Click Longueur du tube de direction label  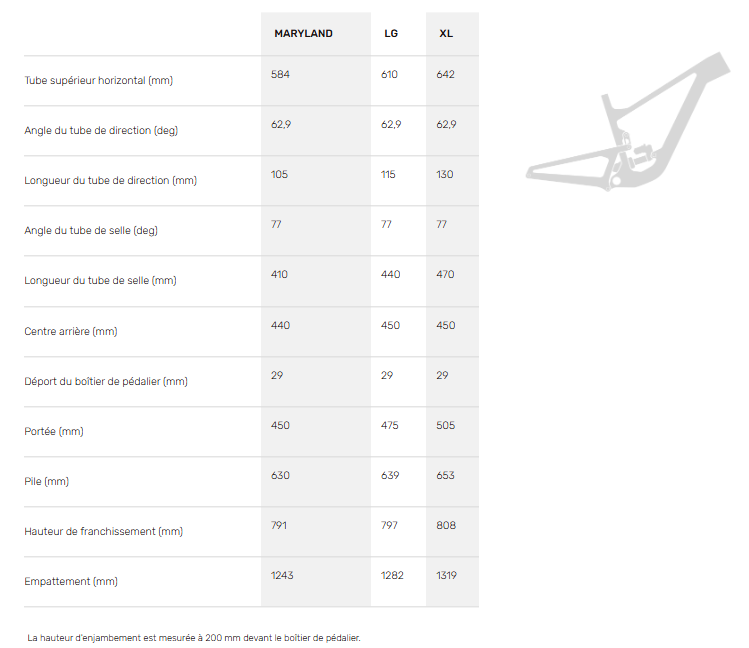111,180
